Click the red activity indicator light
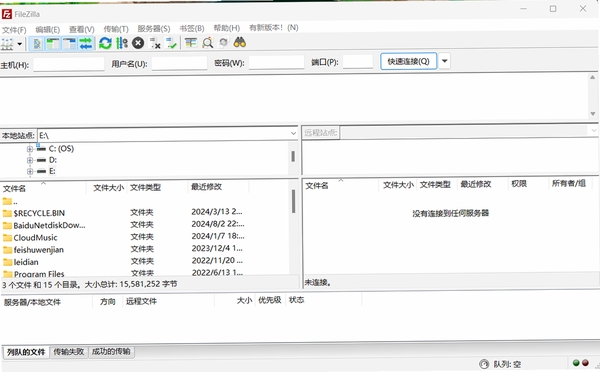The width and height of the screenshot is (600, 372). click(585, 362)
